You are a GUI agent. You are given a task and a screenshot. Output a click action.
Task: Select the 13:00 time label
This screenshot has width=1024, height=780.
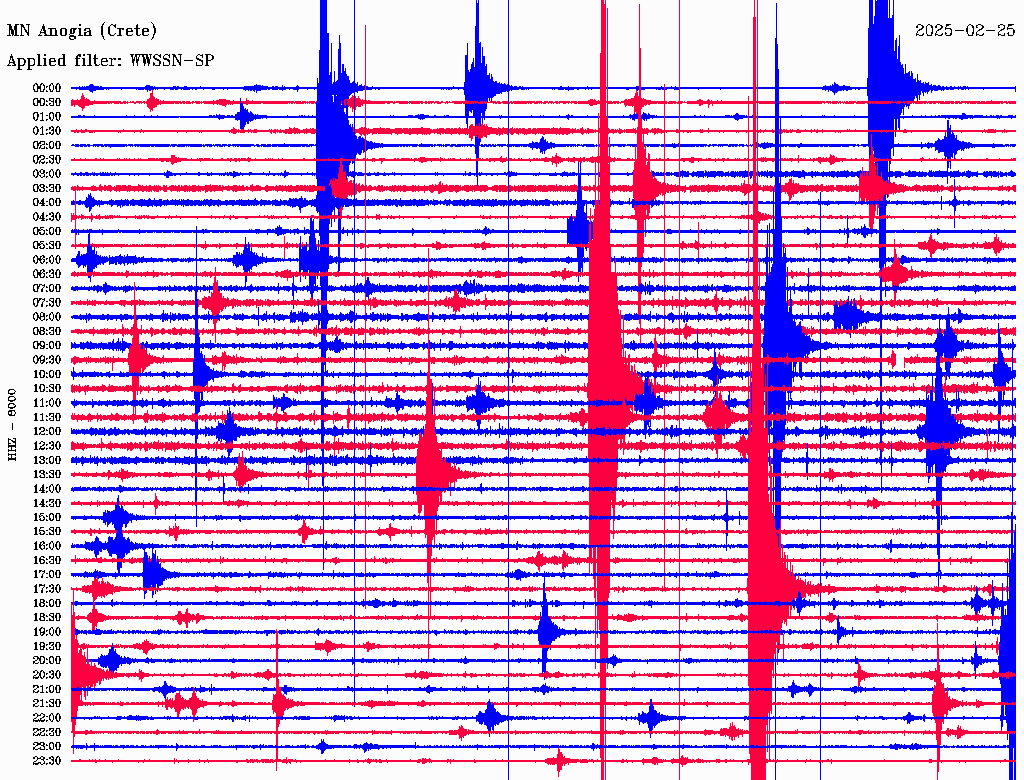coord(46,461)
